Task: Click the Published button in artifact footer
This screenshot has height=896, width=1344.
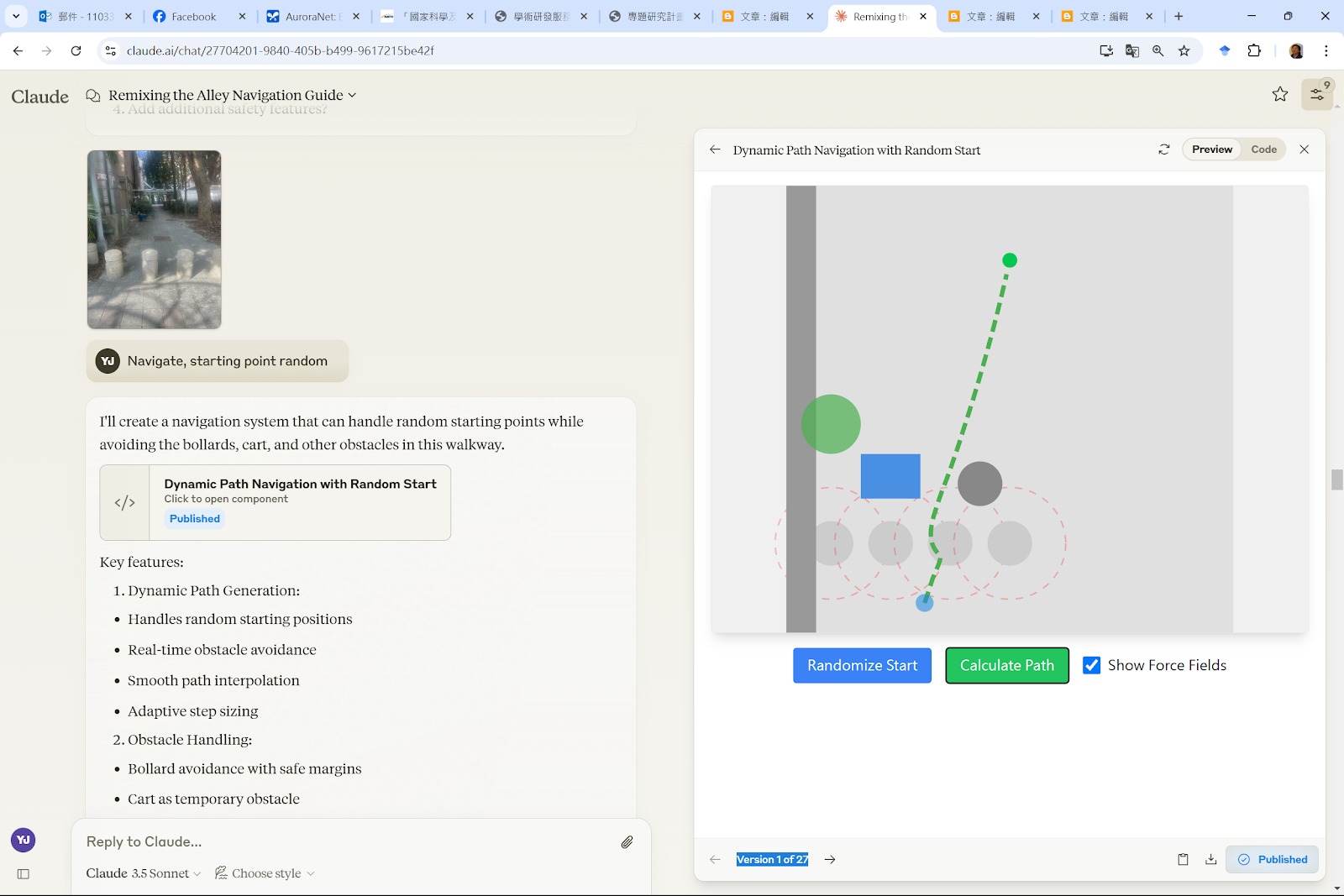Action: click(1272, 859)
